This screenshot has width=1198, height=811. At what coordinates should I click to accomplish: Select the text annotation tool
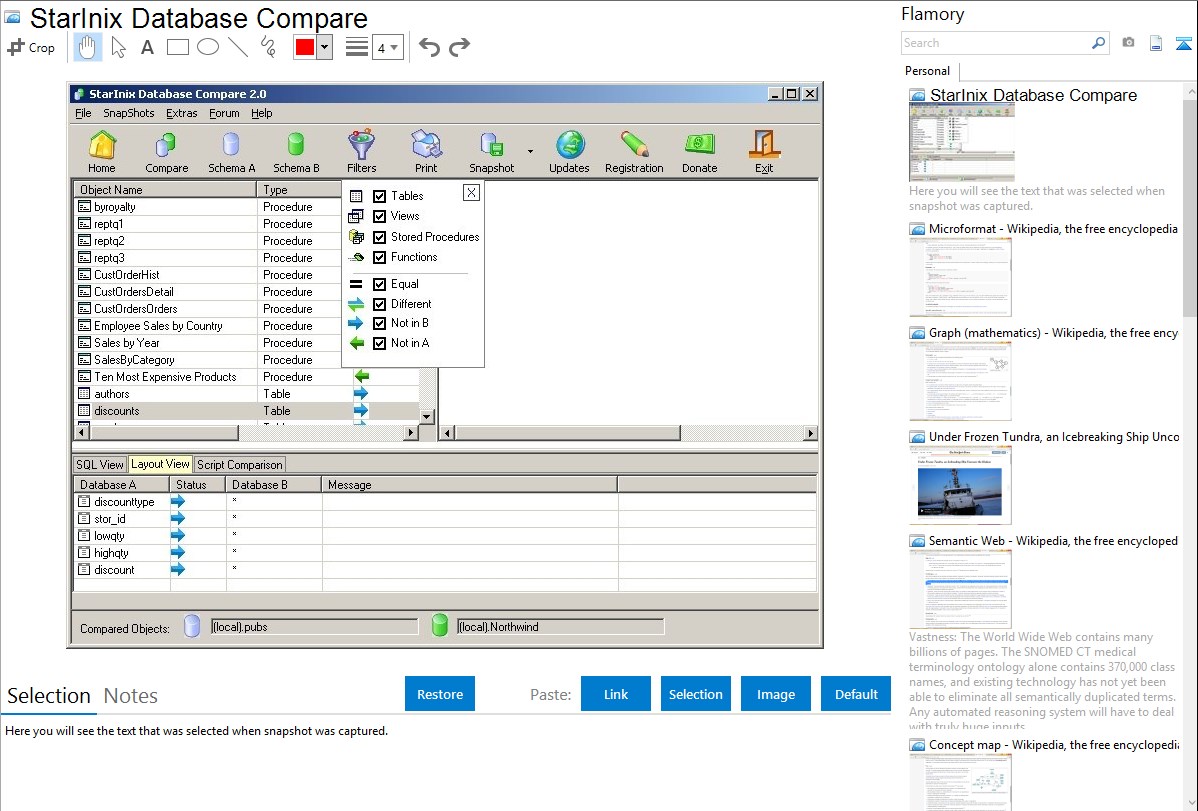pyautogui.click(x=147, y=47)
